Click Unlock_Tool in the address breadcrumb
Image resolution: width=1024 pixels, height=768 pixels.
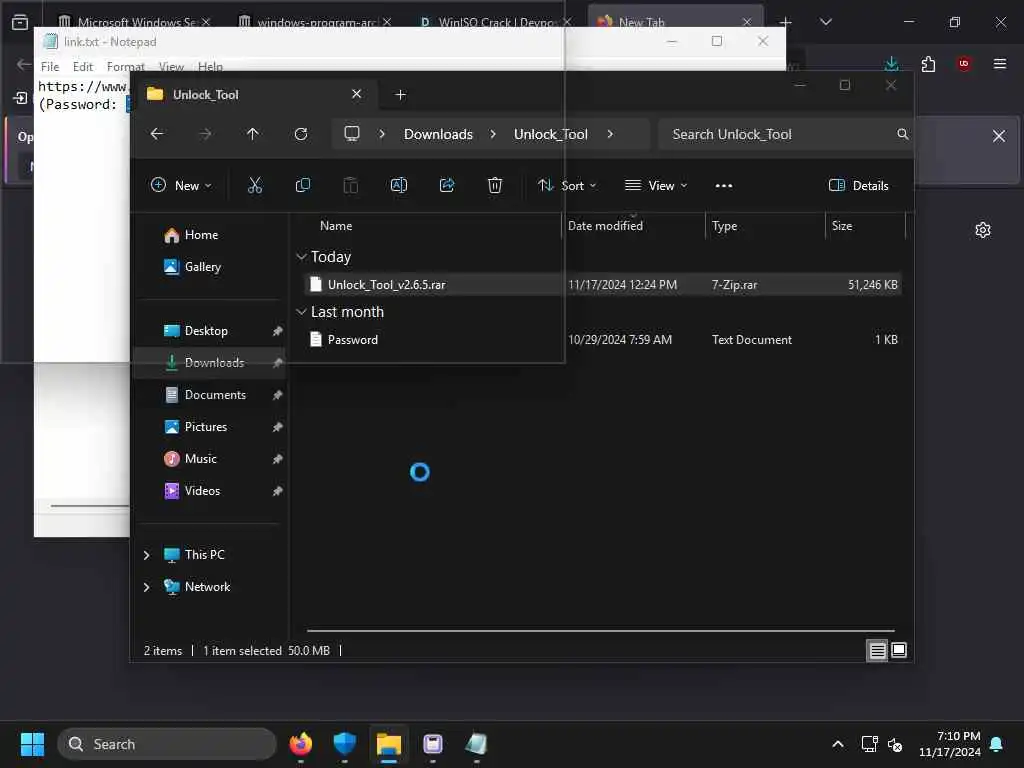551,134
